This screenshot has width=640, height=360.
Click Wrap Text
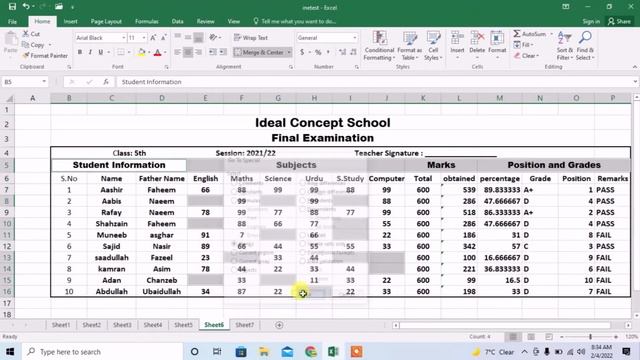251,38
